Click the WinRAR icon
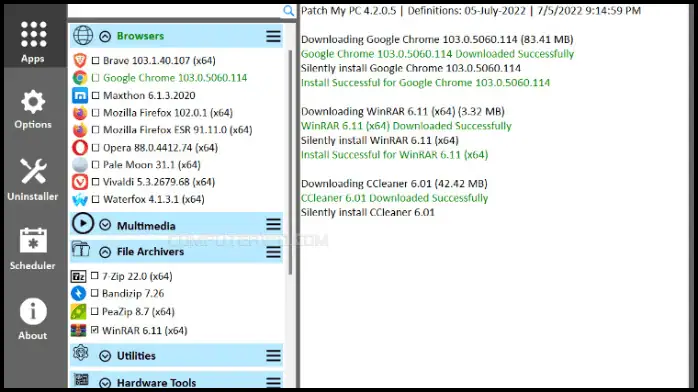Viewport: 698px width, 392px height. [x=79, y=330]
